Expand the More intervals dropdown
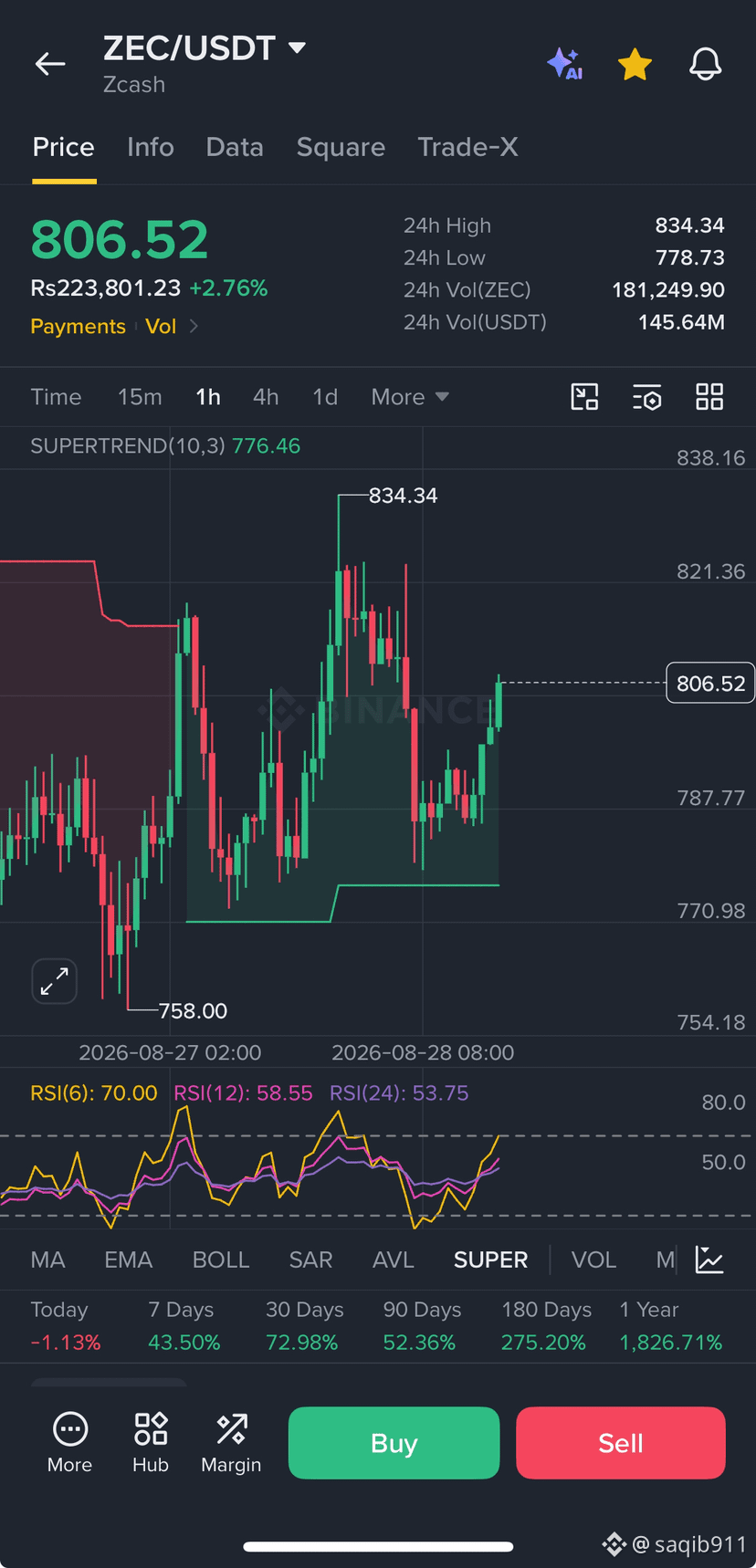The image size is (756, 1568). pos(410,397)
